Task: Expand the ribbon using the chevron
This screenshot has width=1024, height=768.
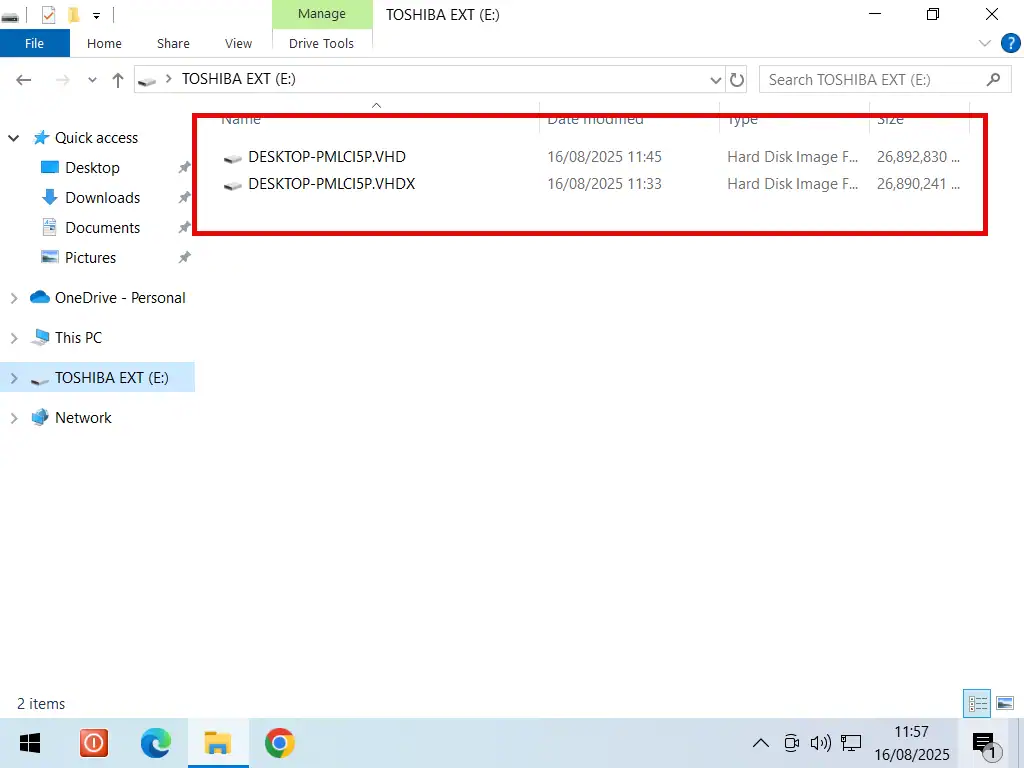Action: click(985, 44)
